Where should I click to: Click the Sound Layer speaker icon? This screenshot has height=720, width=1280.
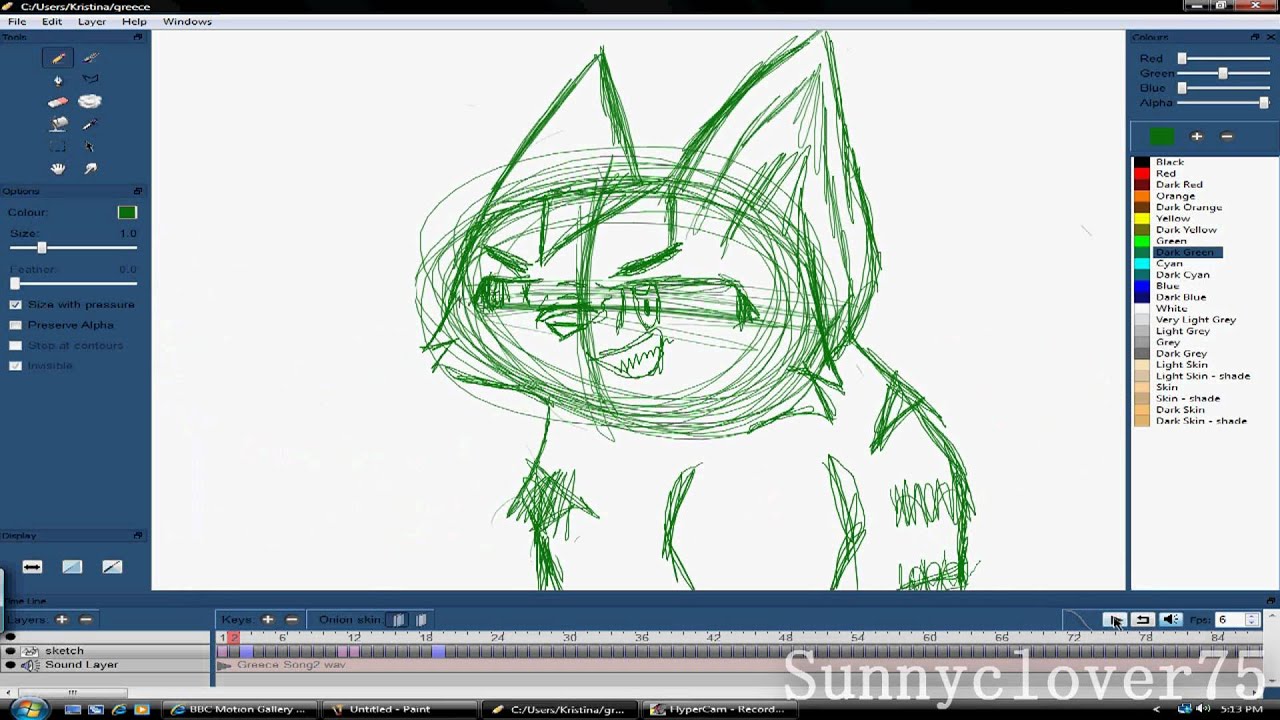coord(29,665)
